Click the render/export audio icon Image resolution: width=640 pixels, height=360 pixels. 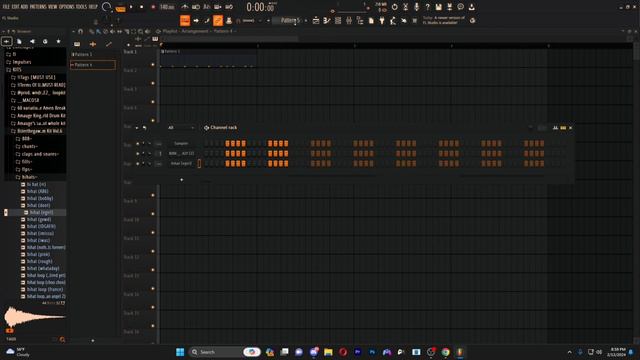(449, 7)
